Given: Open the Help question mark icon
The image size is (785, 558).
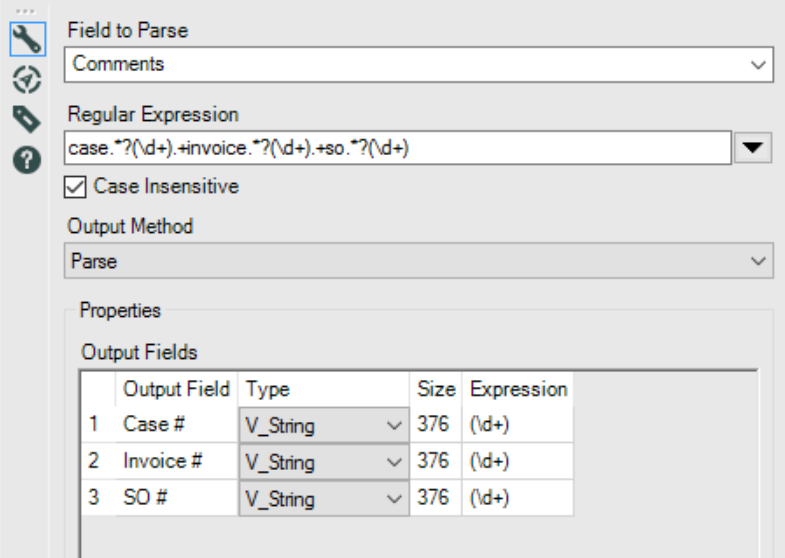Looking at the screenshot, I should (x=25, y=158).
